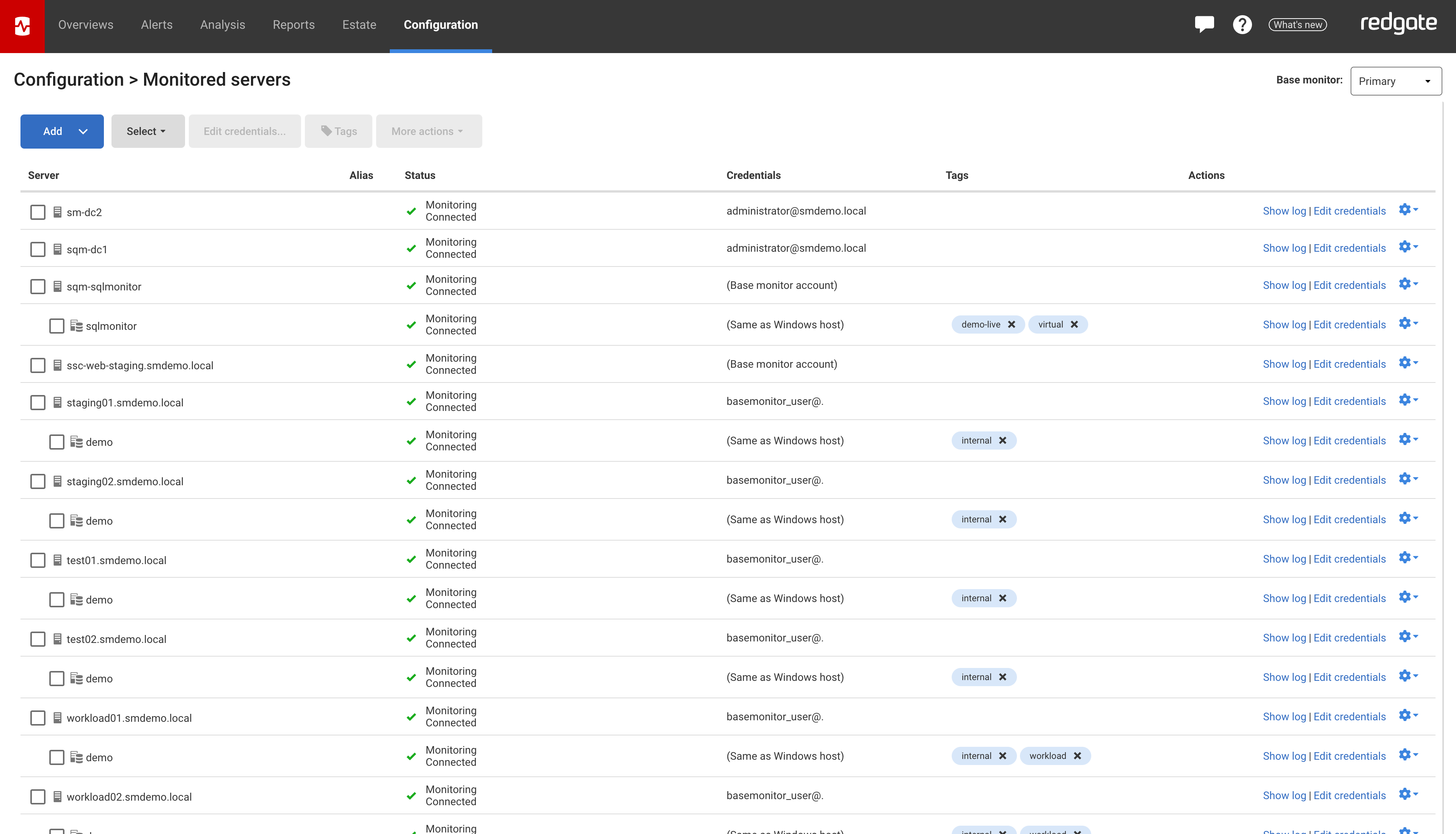Click the server icon next to sqm-sqlmonitor
The height and width of the screenshot is (834, 1456).
pyautogui.click(x=57, y=286)
